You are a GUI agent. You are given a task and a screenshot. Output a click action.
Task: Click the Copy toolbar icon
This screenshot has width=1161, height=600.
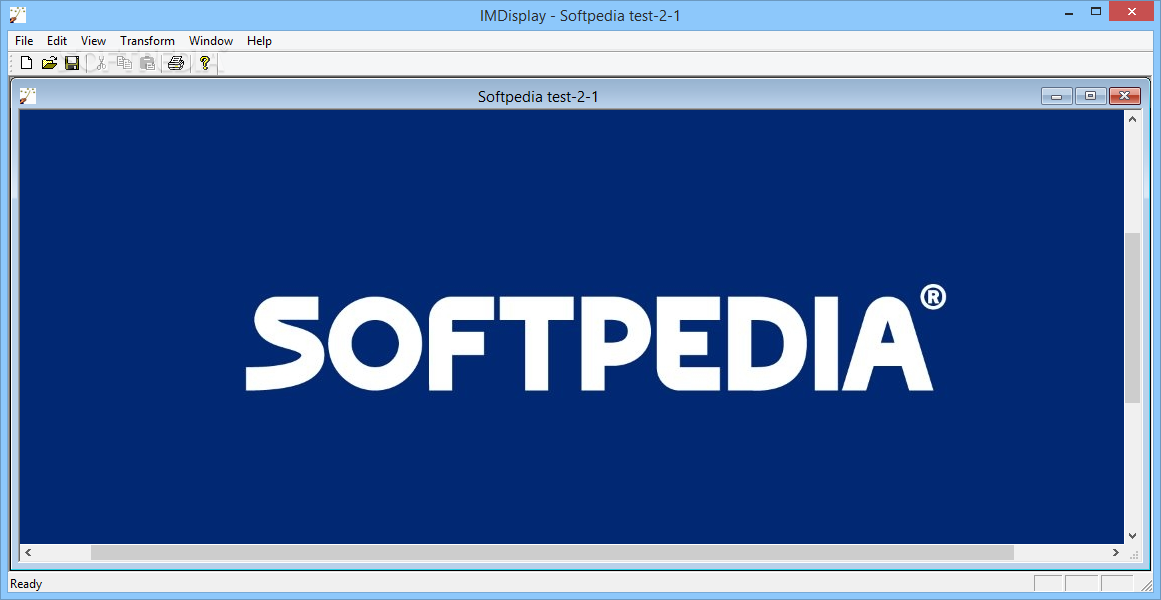124,63
